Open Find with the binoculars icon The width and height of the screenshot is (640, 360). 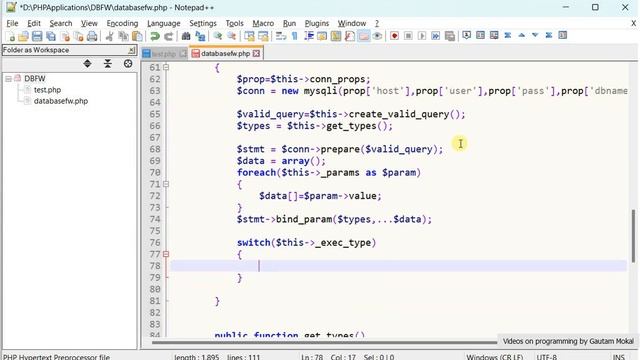(x=186, y=36)
